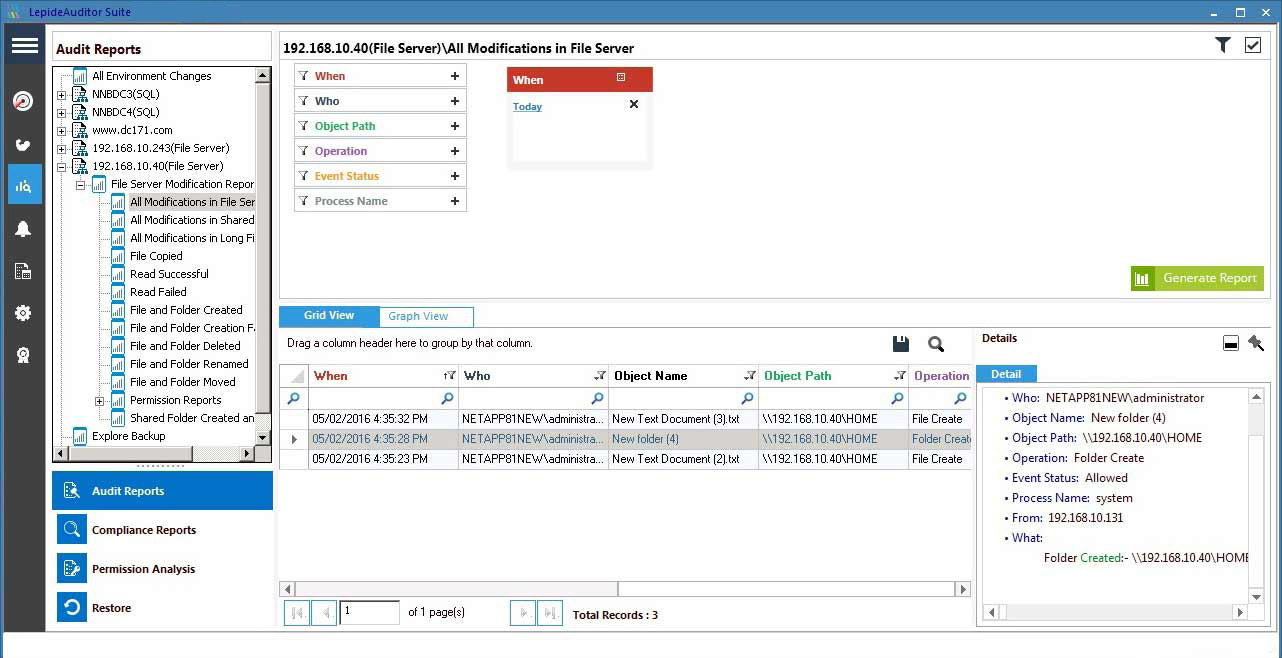The image size is (1282, 658).
Task: Select the File and Folder Deleted report
Action: tap(185, 346)
